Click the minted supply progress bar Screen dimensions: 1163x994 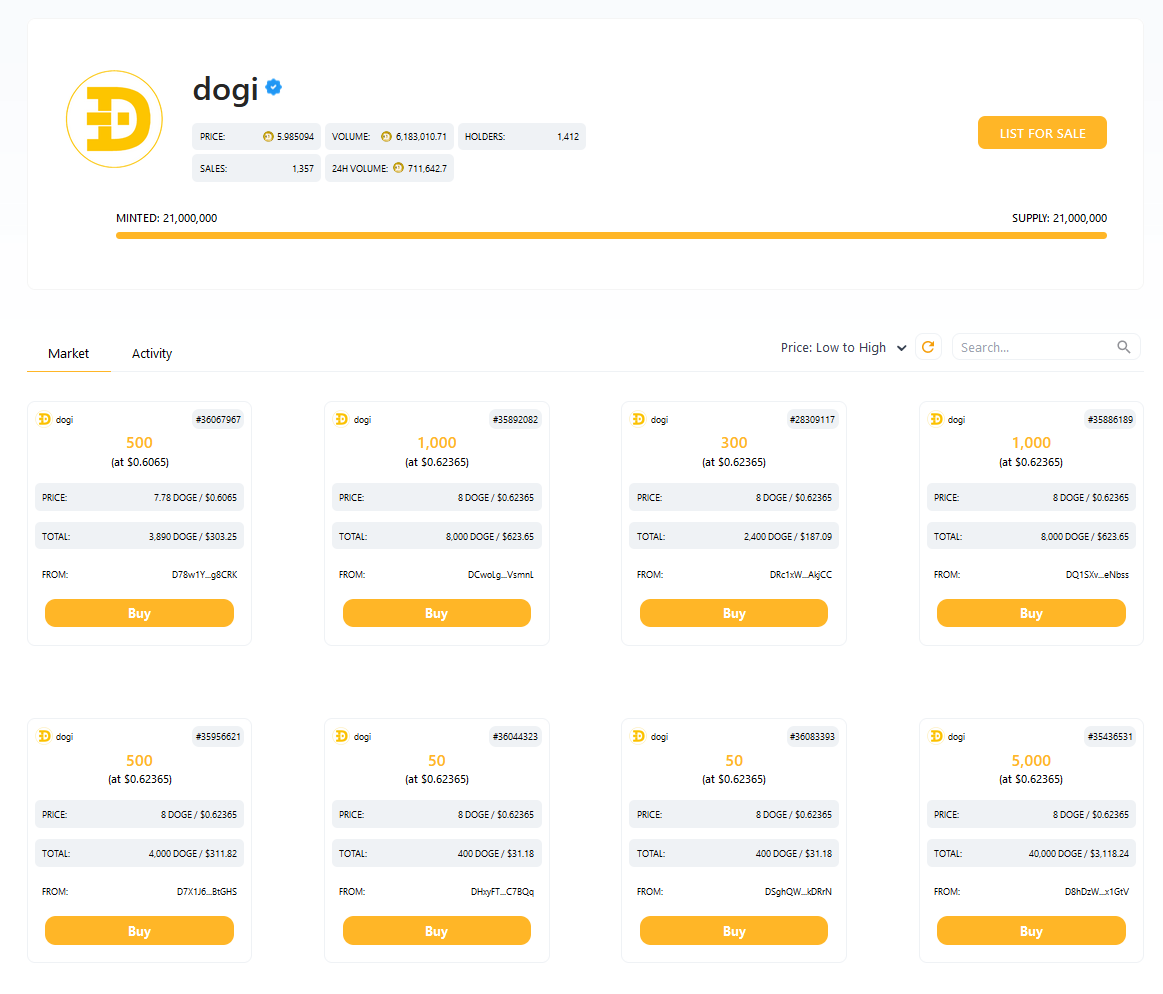(x=611, y=236)
